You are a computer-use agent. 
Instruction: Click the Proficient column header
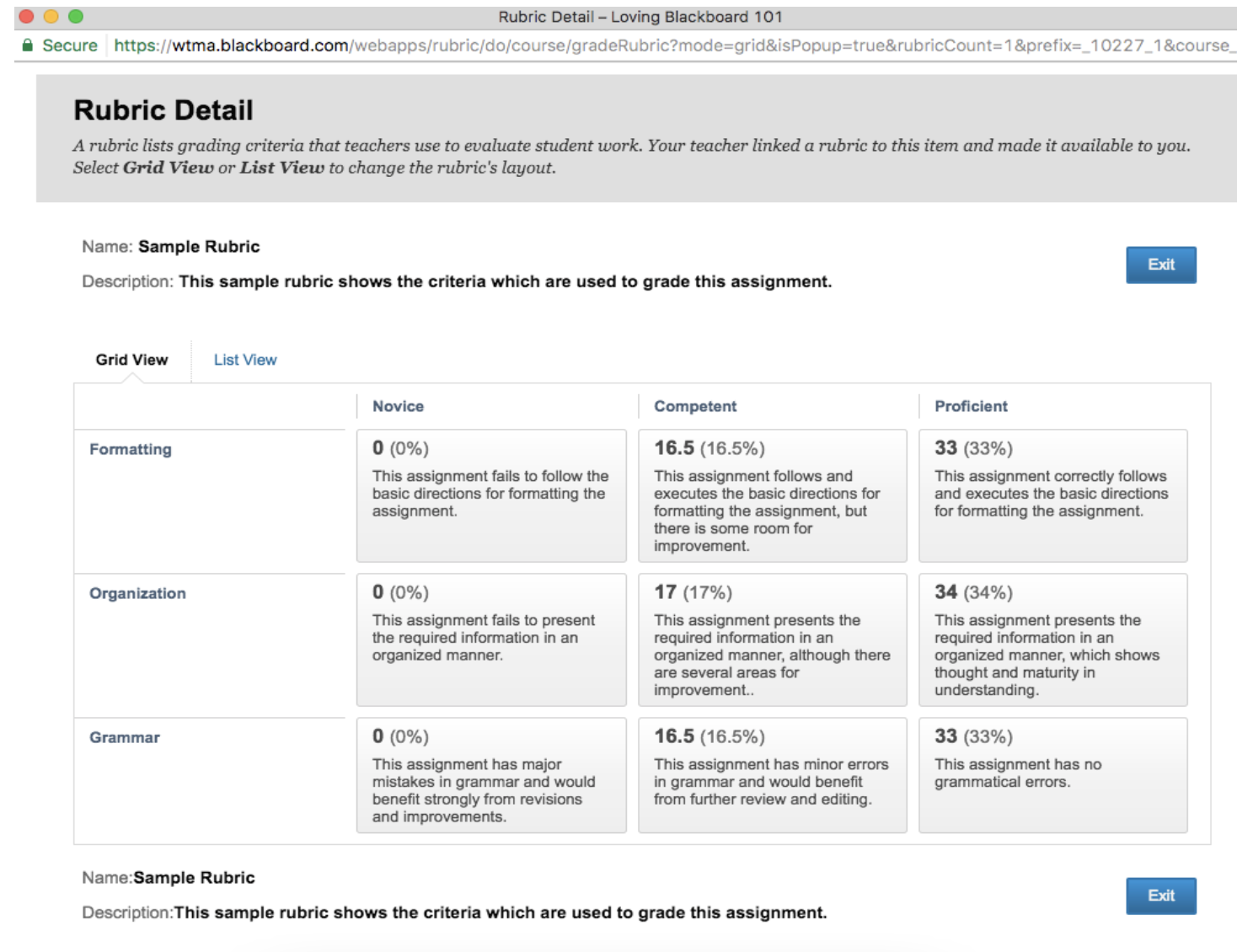[971, 406]
